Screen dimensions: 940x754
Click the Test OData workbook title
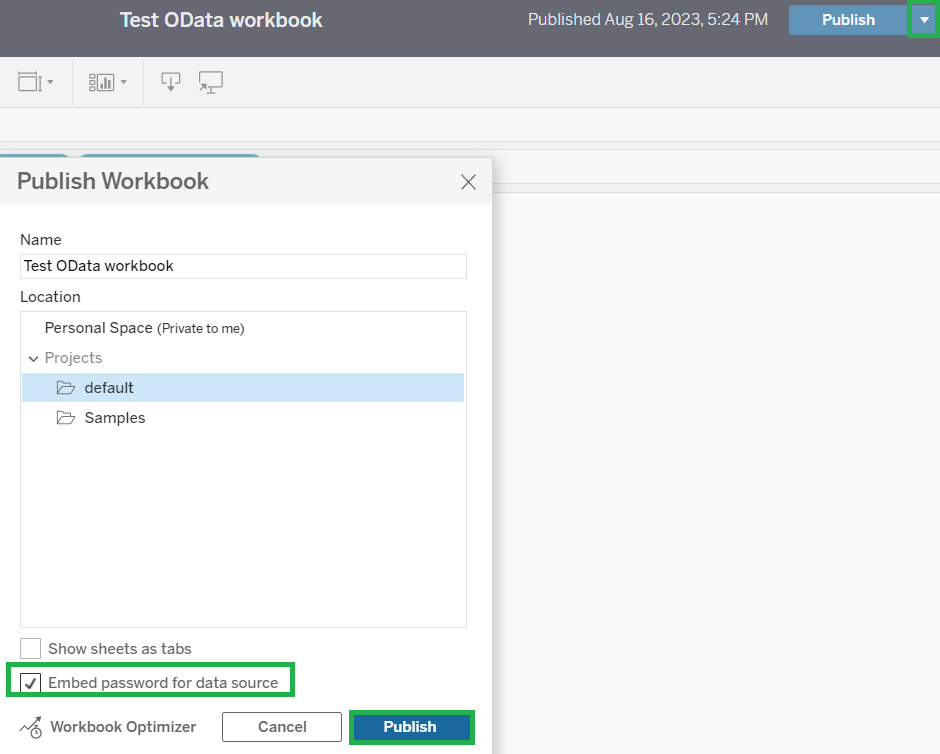(x=220, y=19)
